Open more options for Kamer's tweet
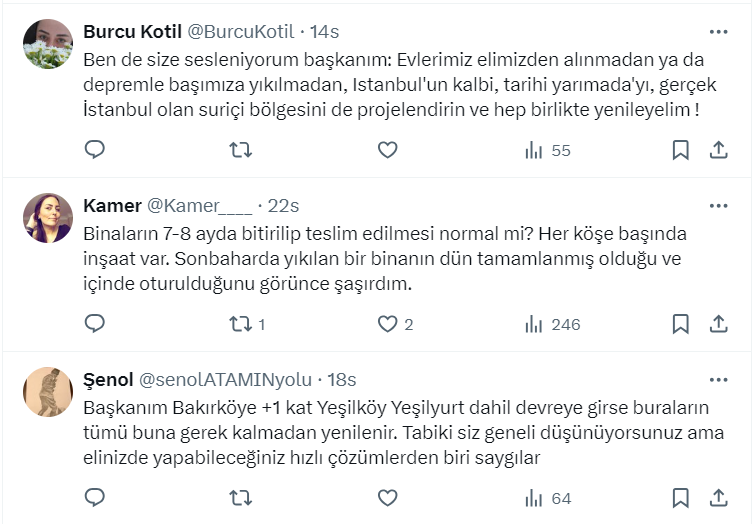Screen dimensions: 756x524 718,205
